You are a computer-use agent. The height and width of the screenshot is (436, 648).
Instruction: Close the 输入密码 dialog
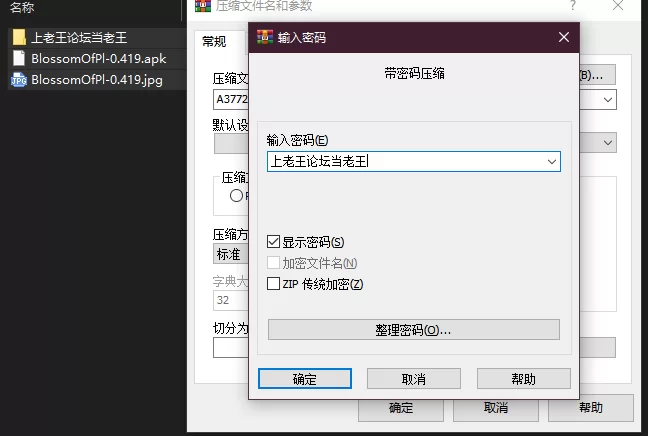coord(564,37)
